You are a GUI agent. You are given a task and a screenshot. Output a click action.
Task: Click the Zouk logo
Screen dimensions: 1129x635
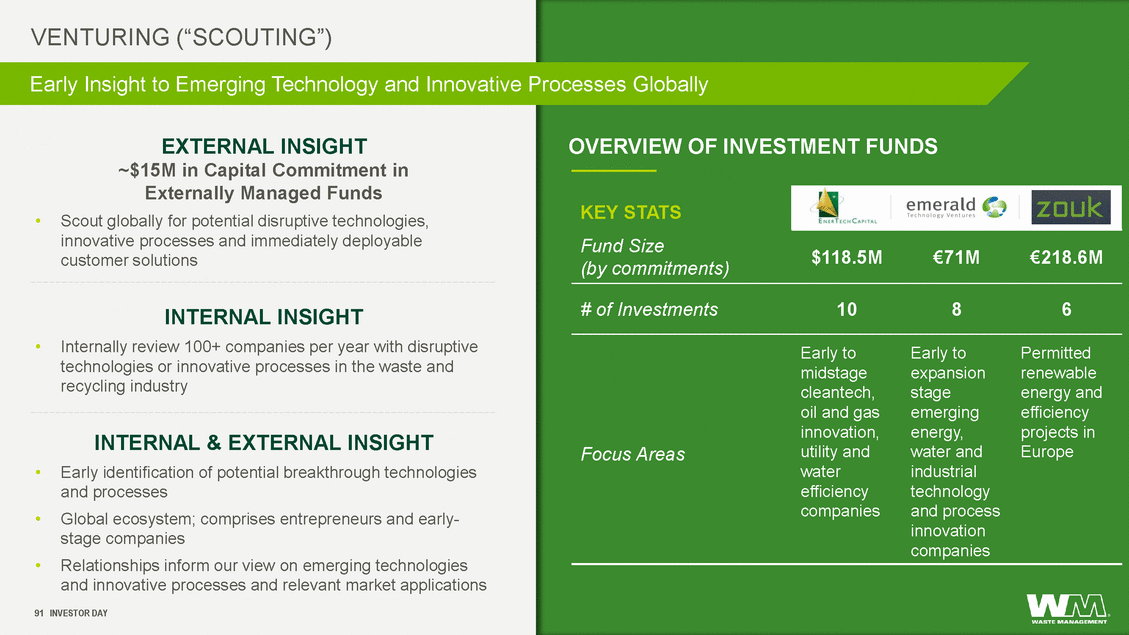(x=1071, y=207)
